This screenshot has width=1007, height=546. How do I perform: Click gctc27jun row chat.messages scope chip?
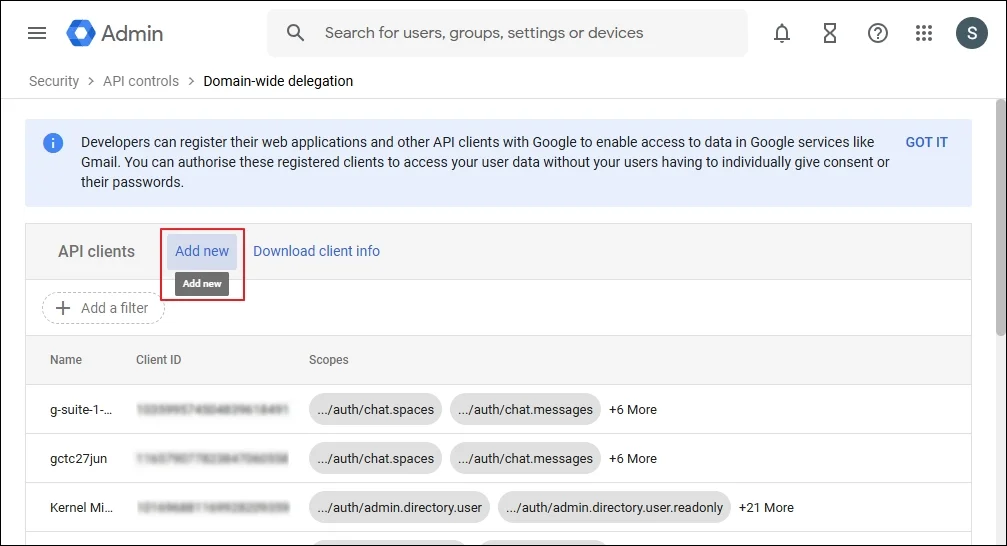point(525,459)
